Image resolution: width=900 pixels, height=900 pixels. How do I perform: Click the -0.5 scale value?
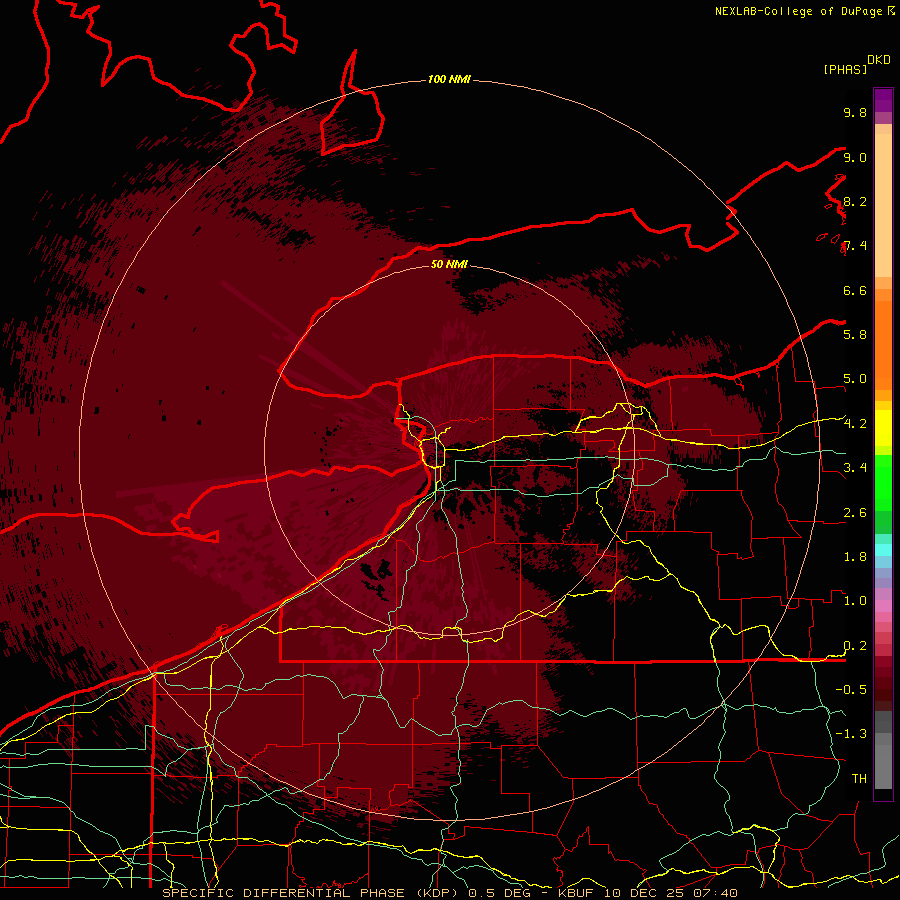pos(851,689)
